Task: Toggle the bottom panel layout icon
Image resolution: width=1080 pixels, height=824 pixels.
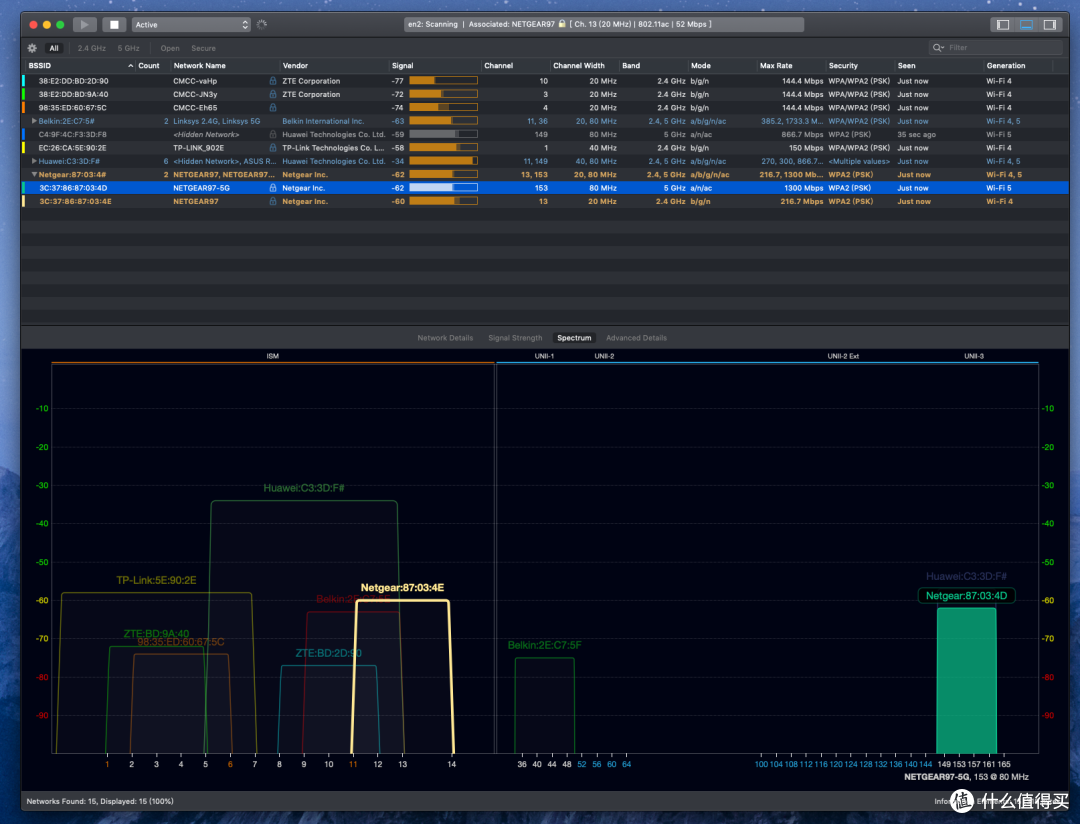Action: coord(1026,24)
